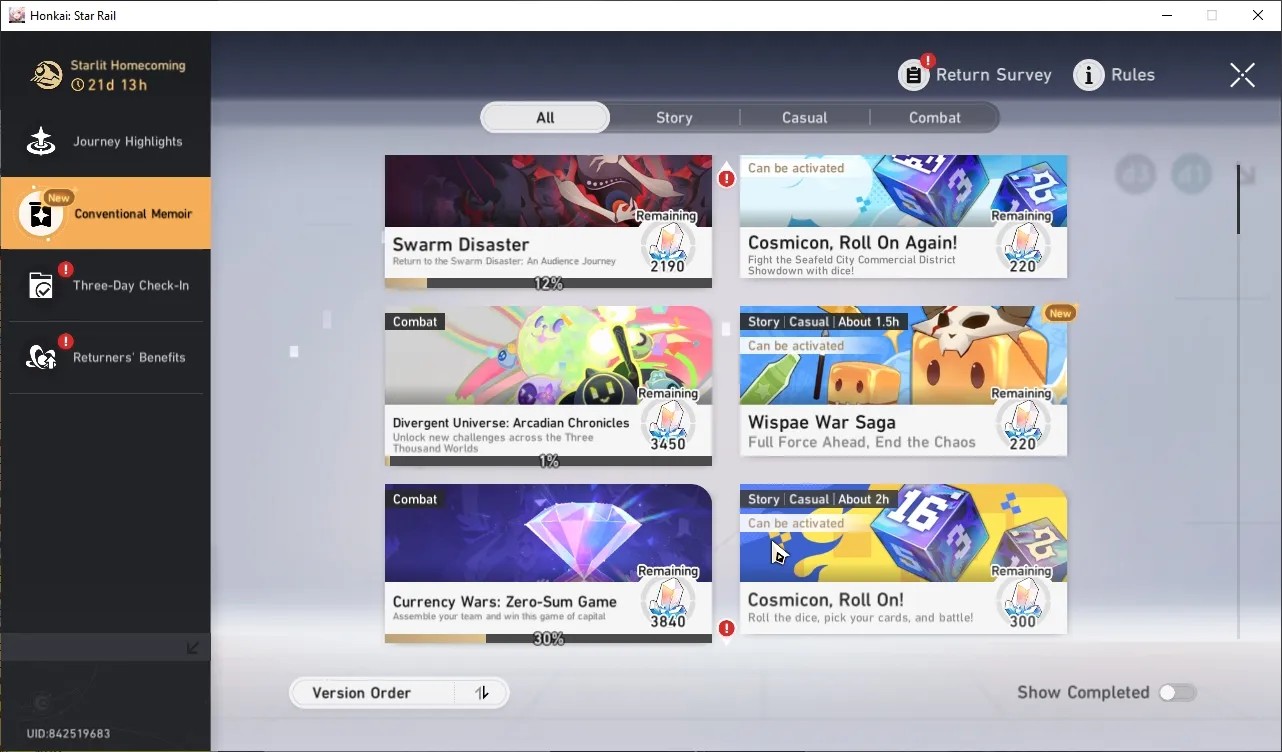Select the Conventional Memoir sidebar icon
Viewport: 1282px width, 752px height.
coord(41,214)
